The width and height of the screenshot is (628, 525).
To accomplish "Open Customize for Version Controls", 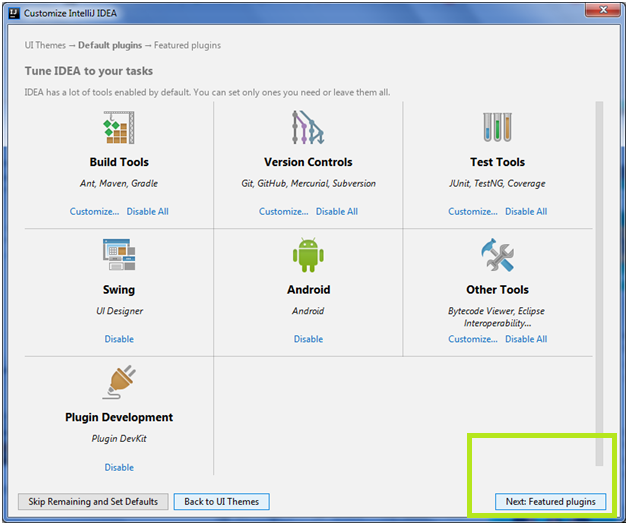I will click(x=284, y=211).
